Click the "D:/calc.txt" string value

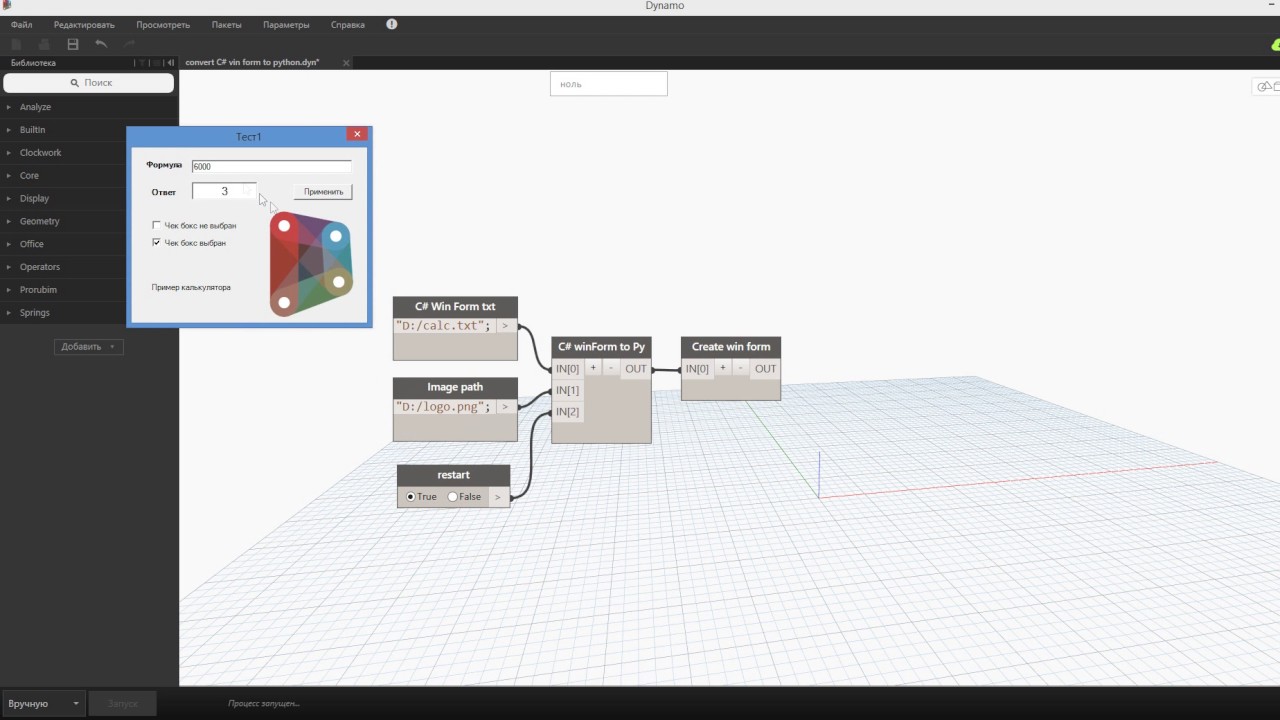click(x=444, y=326)
